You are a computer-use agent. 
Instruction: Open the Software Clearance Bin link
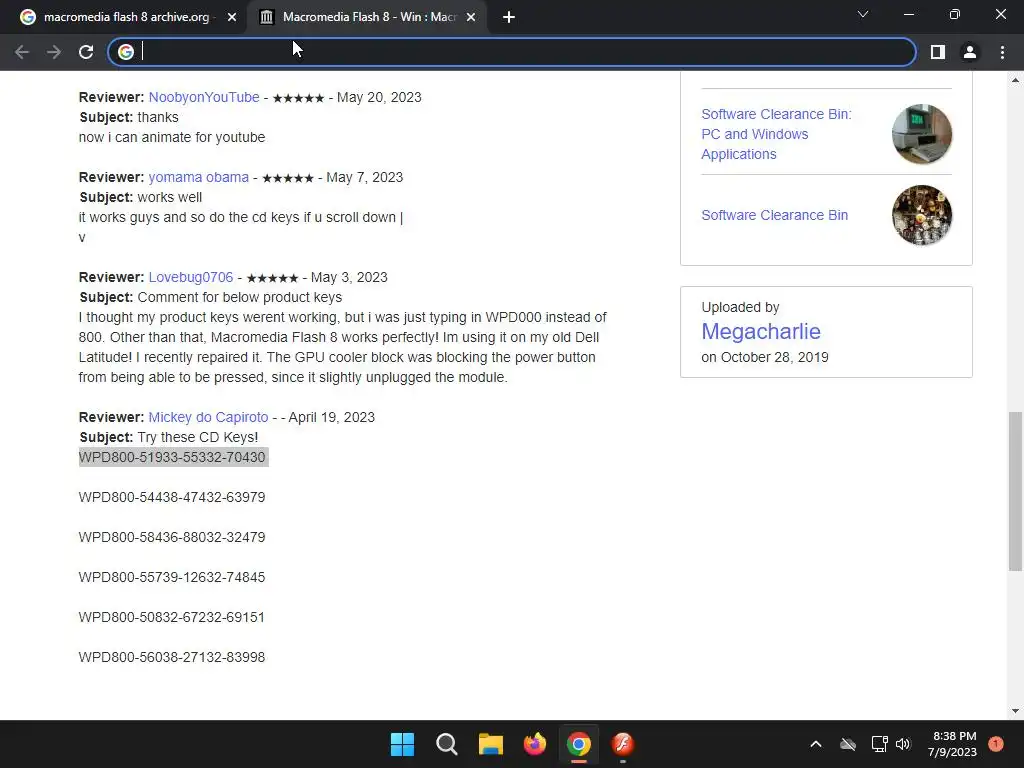tap(775, 216)
